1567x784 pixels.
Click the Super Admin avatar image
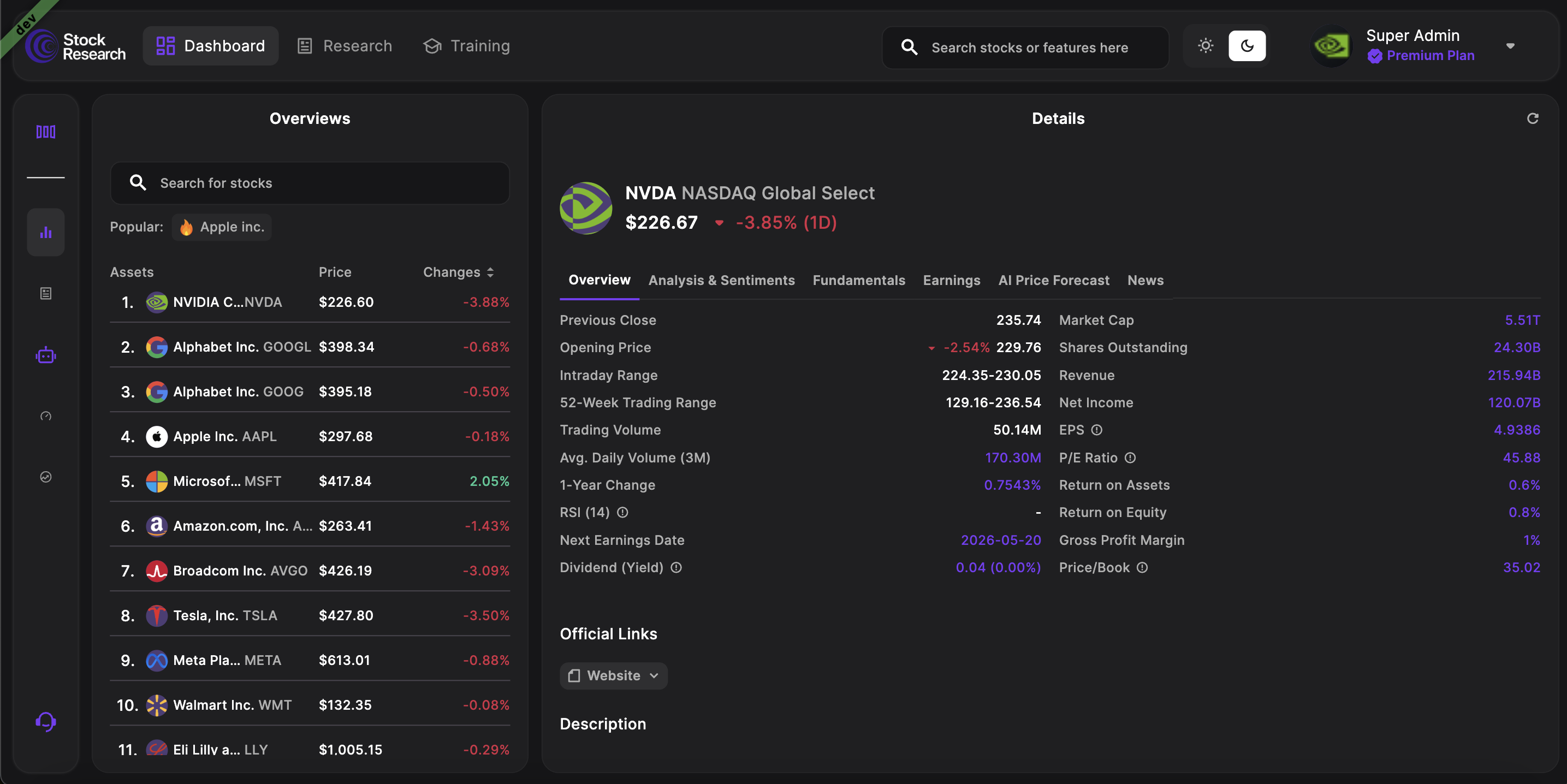pyautogui.click(x=1331, y=46)
